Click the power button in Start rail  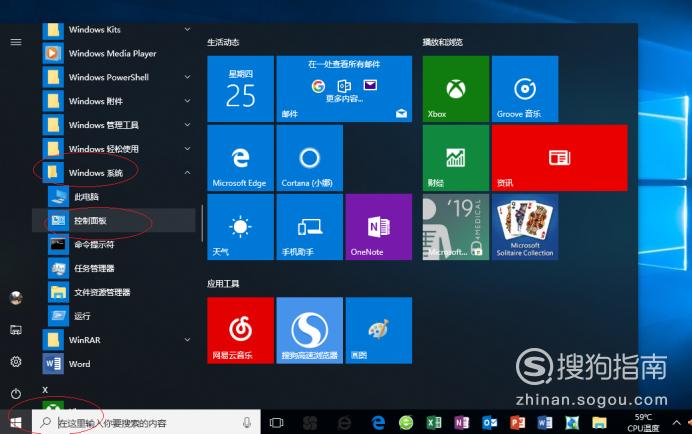pyautogui.click(x=16, y=393)
